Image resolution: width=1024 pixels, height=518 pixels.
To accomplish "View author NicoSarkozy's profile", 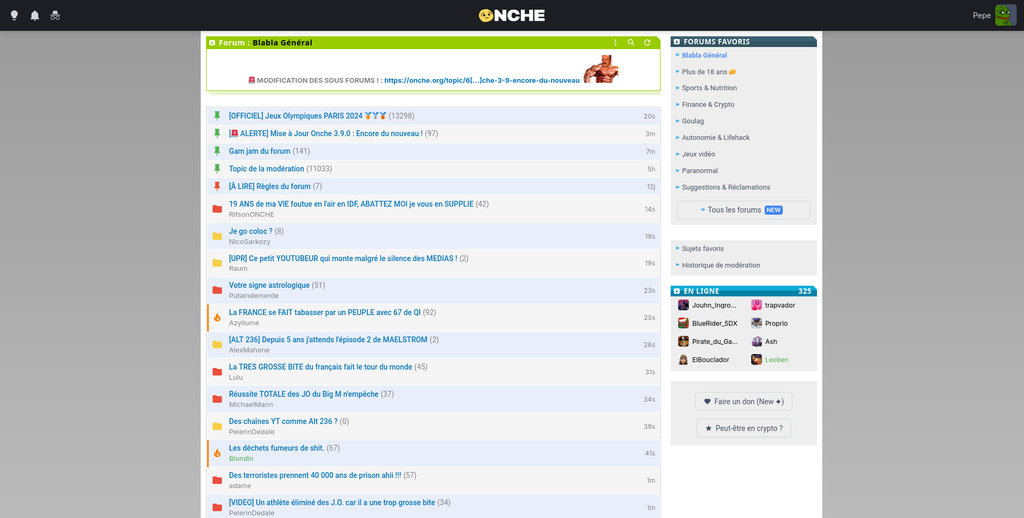I will pyautogui.click(x=249, y=242).
